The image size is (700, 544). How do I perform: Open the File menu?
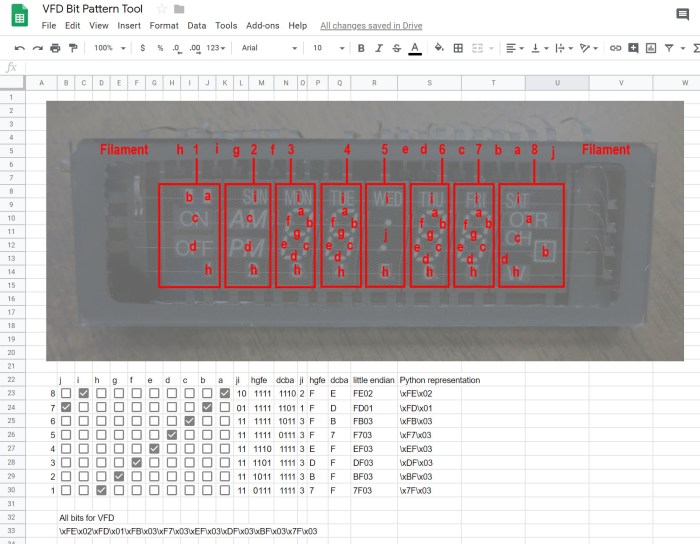(49, 25)
